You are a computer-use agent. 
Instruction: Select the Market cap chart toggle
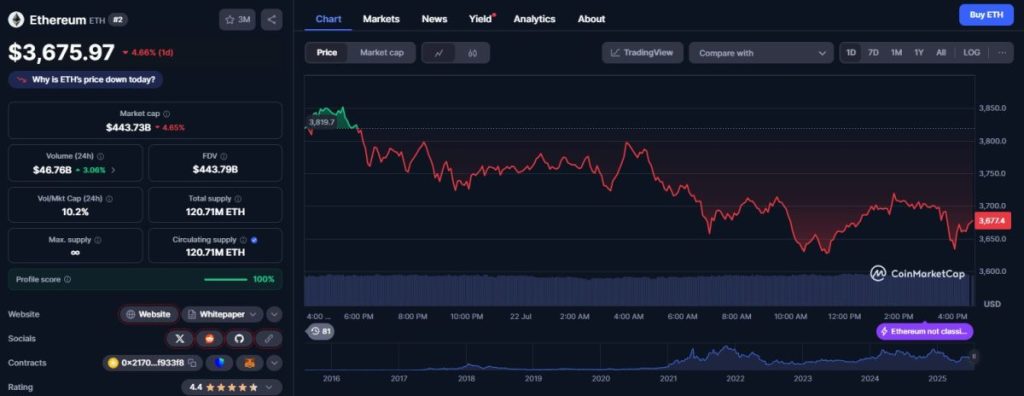(381, 53)
